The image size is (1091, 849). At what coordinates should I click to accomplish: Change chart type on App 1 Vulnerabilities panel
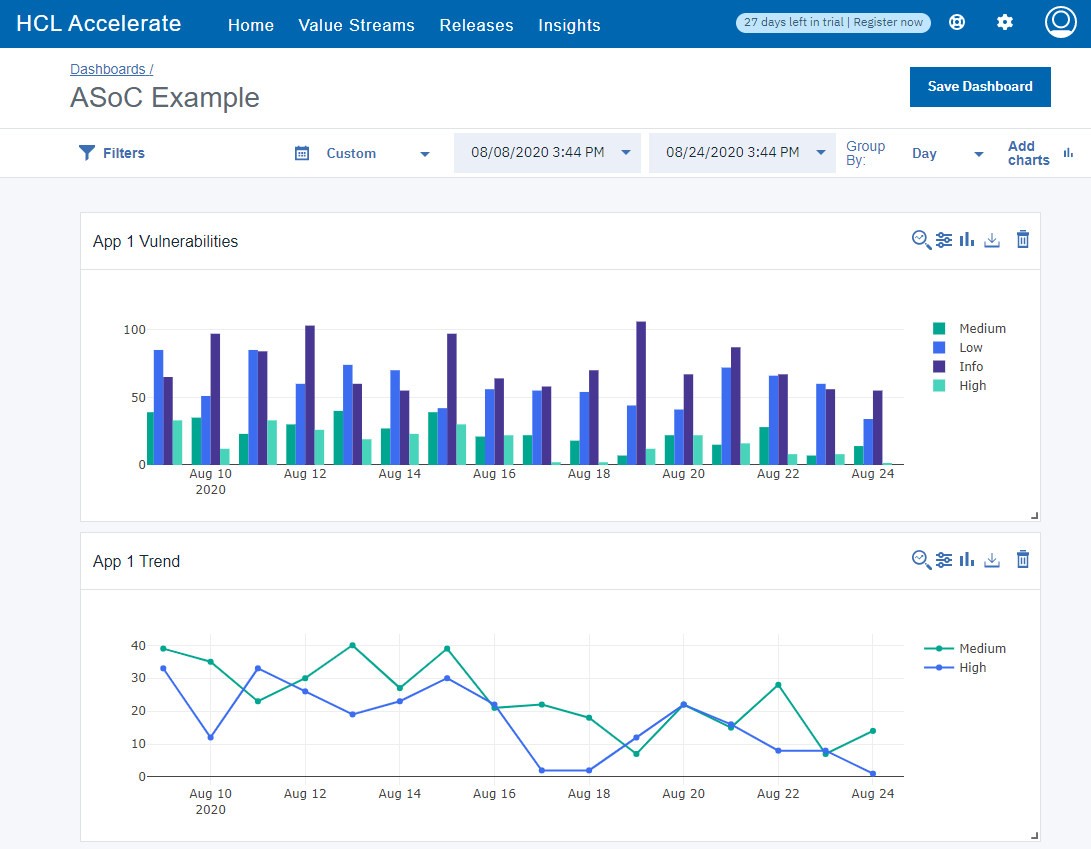point(967,239)
